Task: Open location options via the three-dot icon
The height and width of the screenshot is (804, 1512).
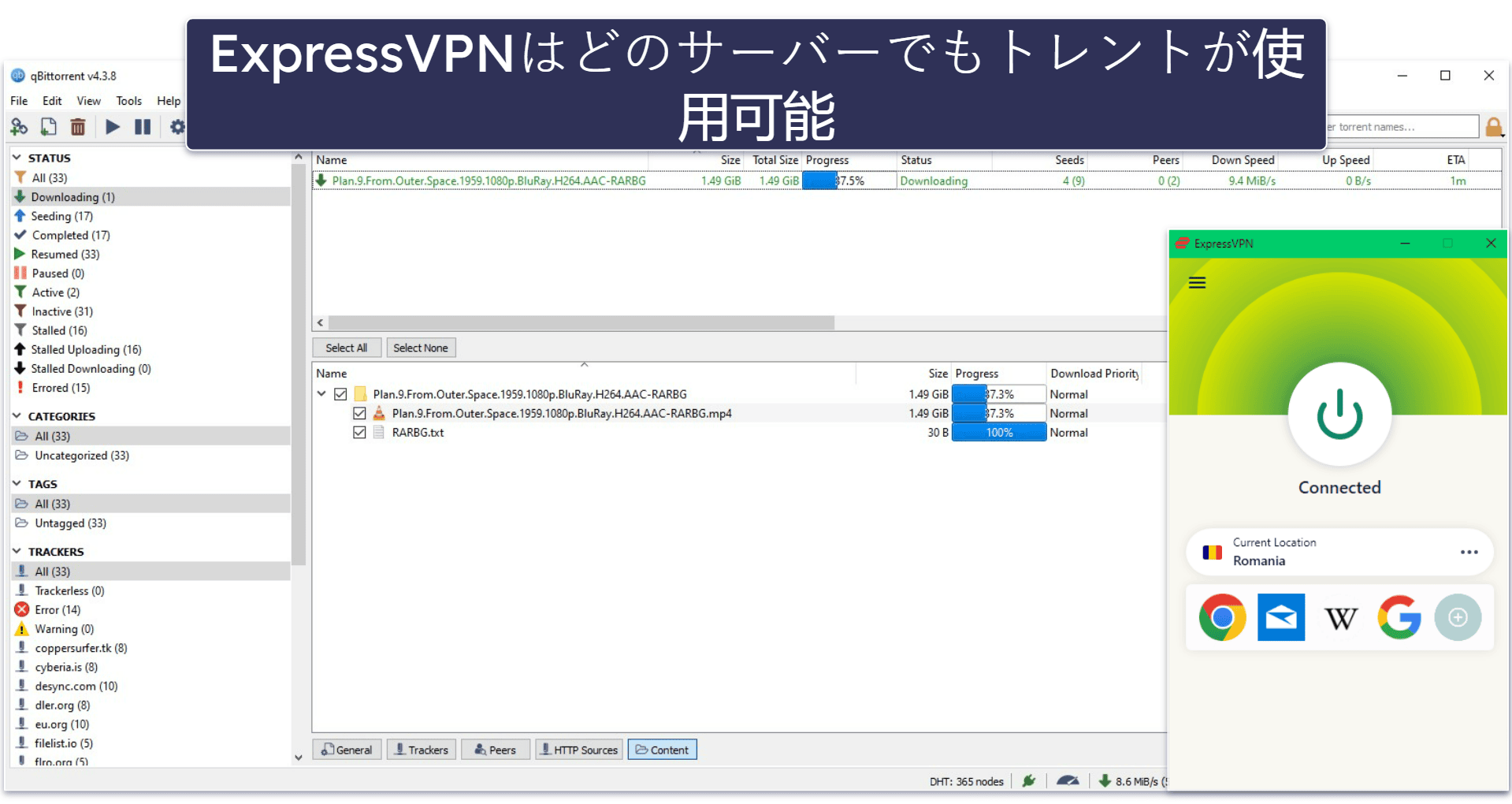Action: point(1469,552)
